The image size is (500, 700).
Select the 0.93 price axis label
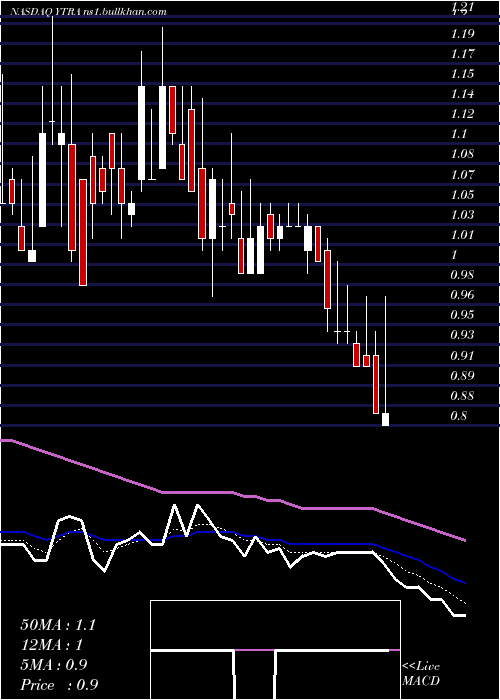point(462,335)
